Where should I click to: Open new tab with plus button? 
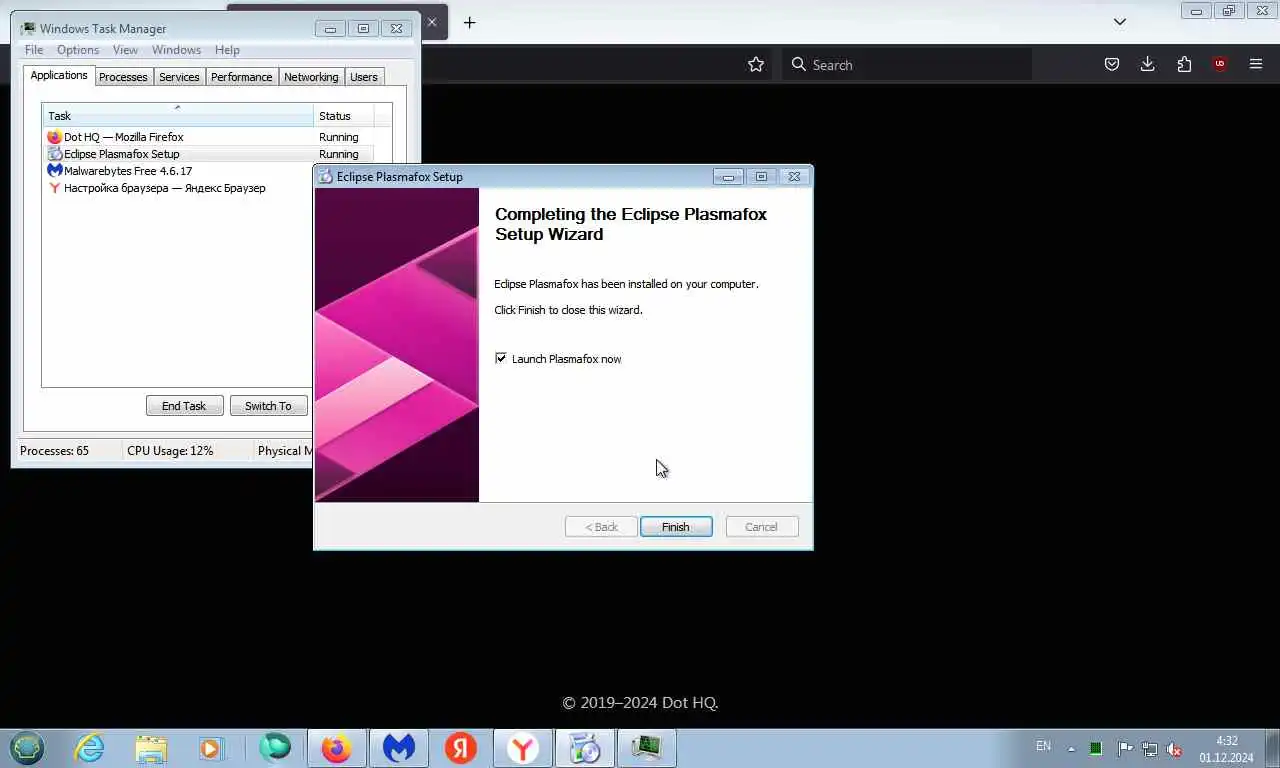[x=469, y=22]
